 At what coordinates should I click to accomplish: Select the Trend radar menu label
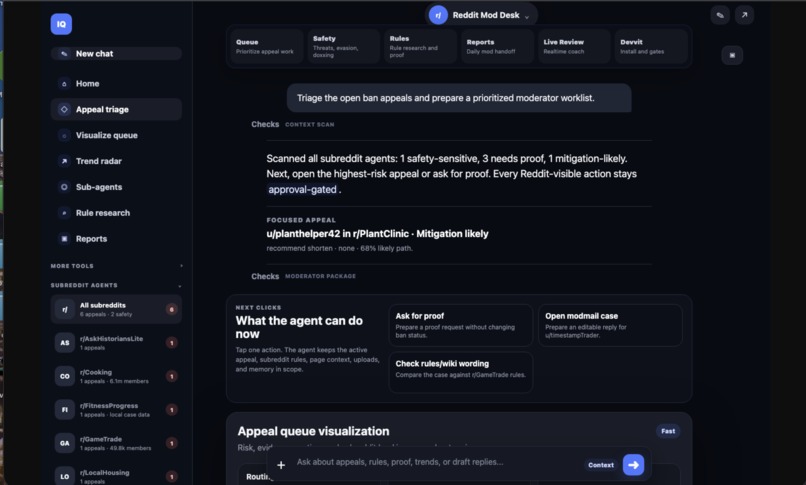[99, 161]
